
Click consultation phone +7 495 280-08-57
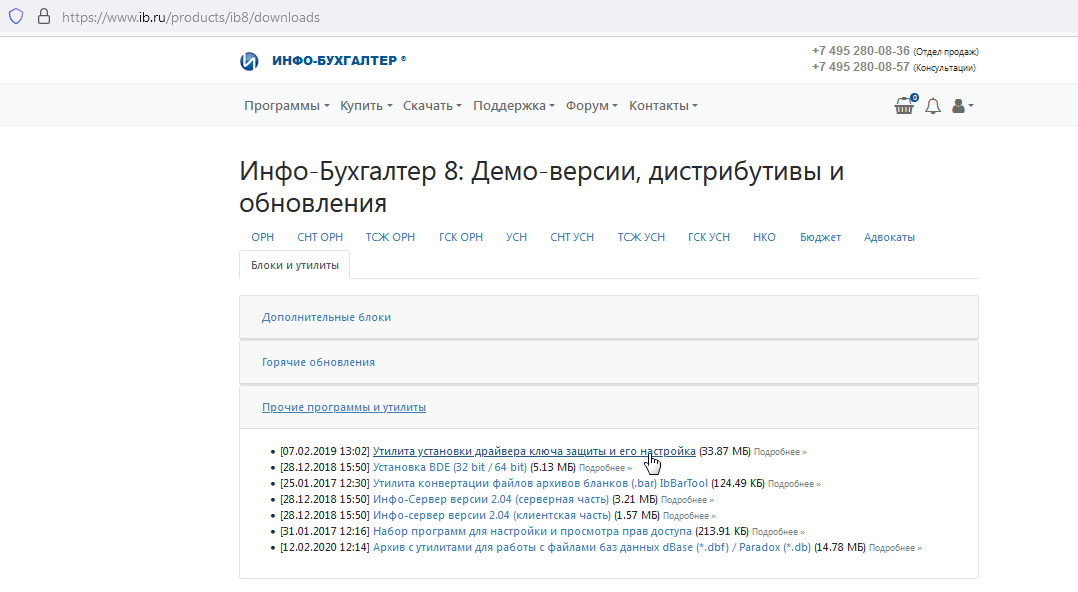point(860,67)
